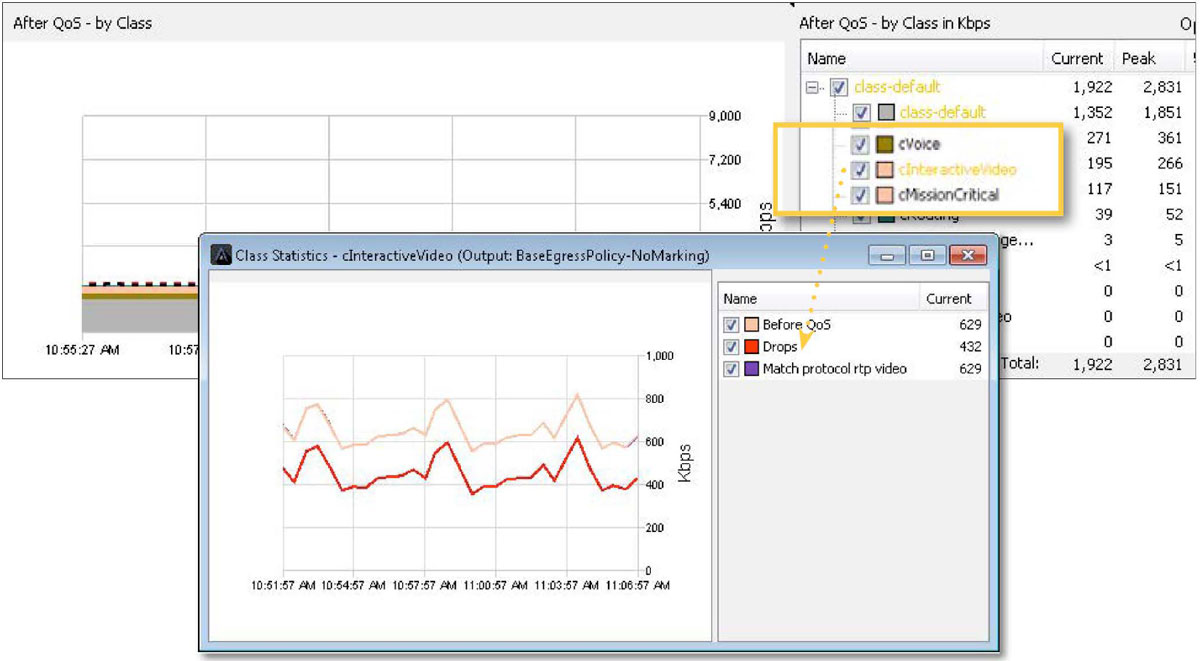Select the cInteractiveVideo class label
The width and height of the screenshot is (1200, 661).
(957, 170)
